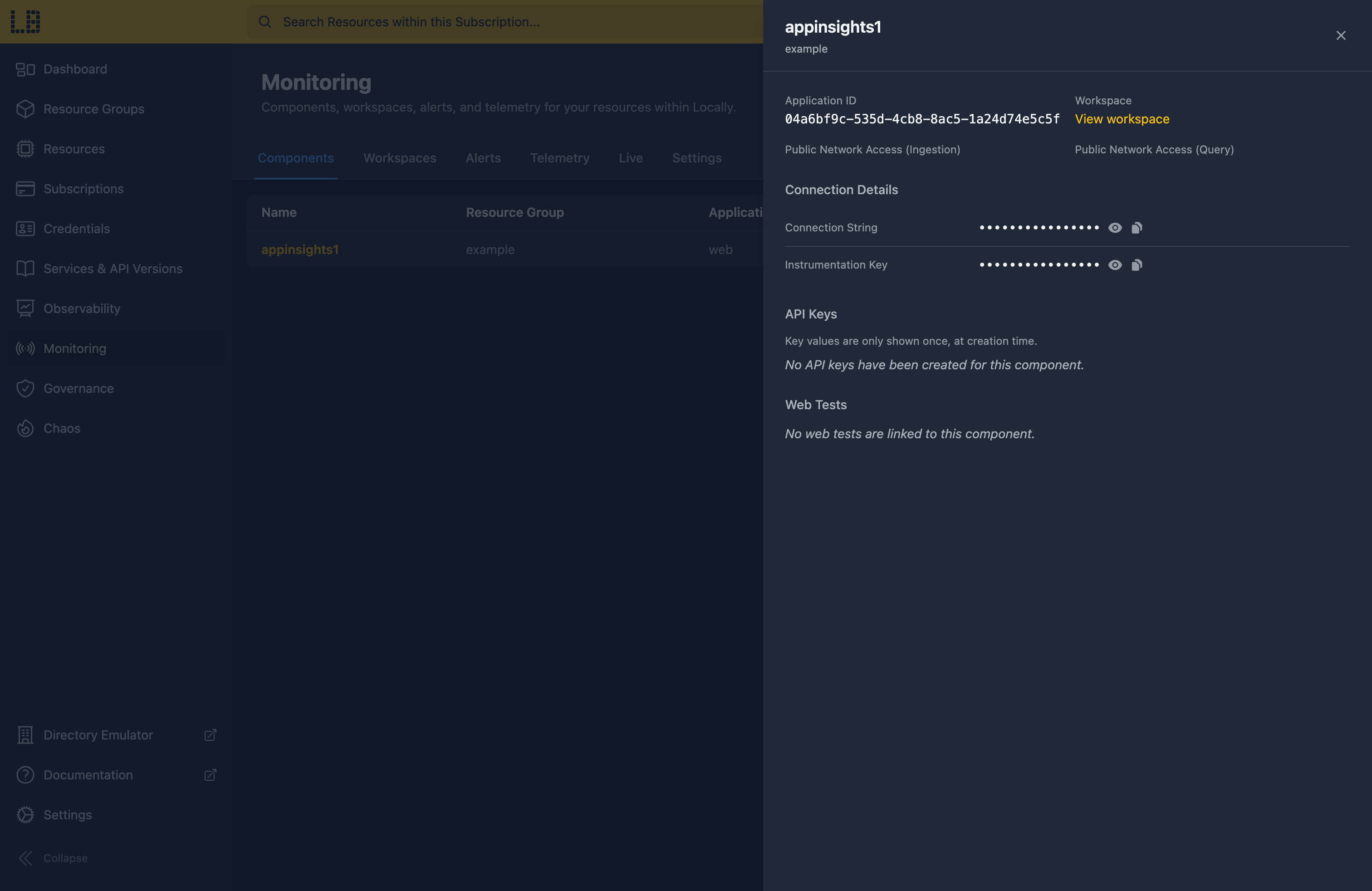Go to Observability
The height and width of the screenshot is (891, 1372).
[x=116, y=308]
